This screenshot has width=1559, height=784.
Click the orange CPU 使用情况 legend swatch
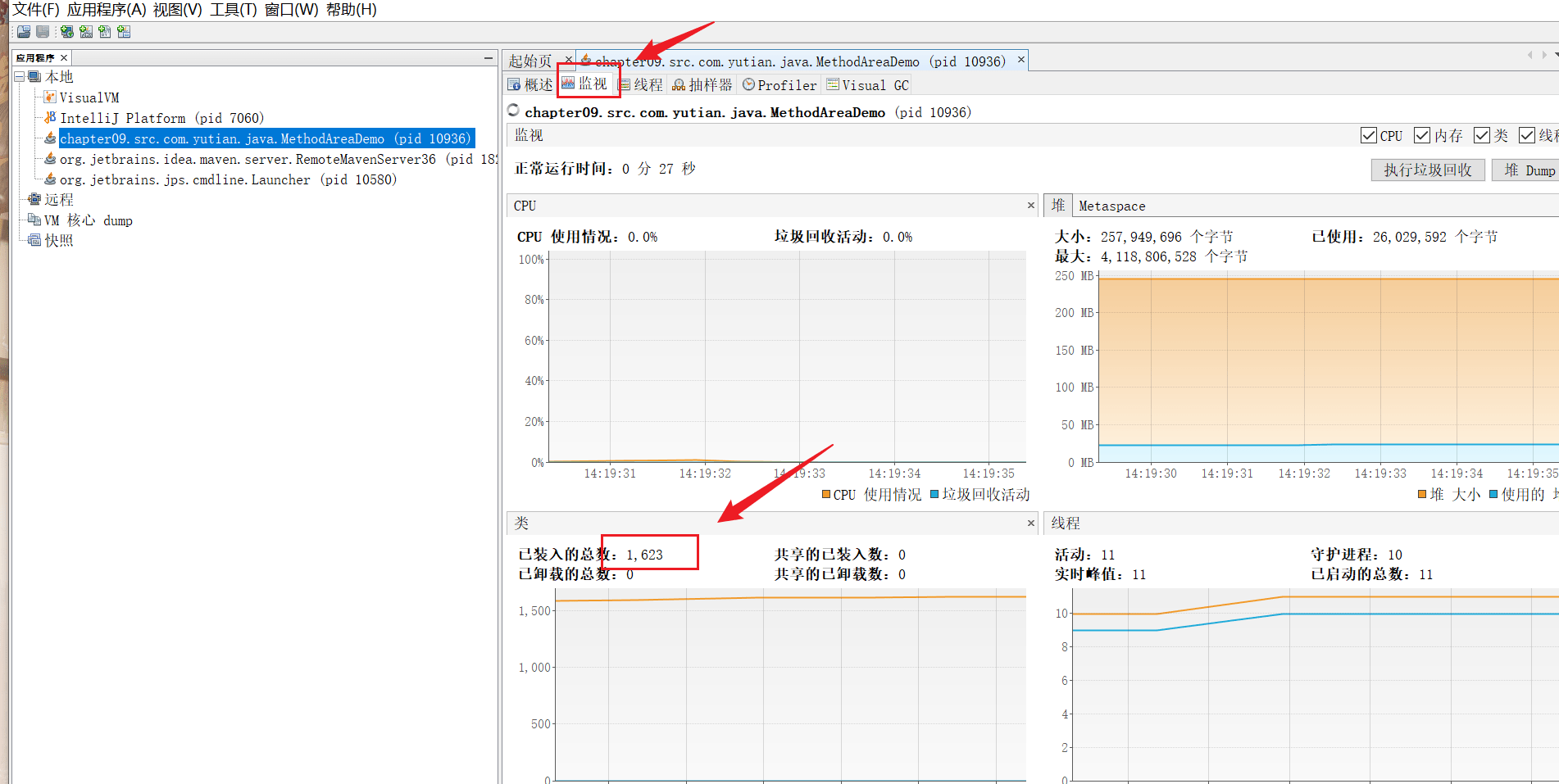826,495
